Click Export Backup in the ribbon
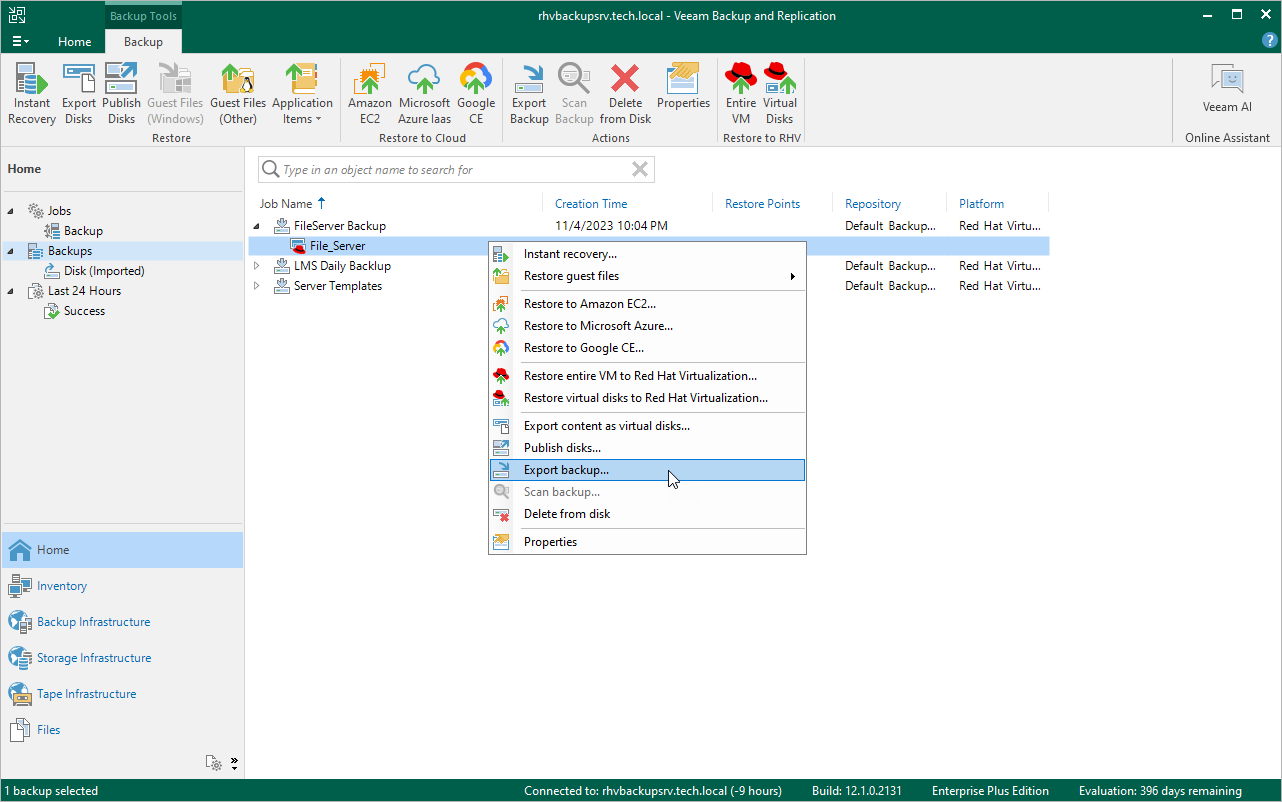This screenshot has width=1282, height=802. pyautogui.click(x=529, y=94)
